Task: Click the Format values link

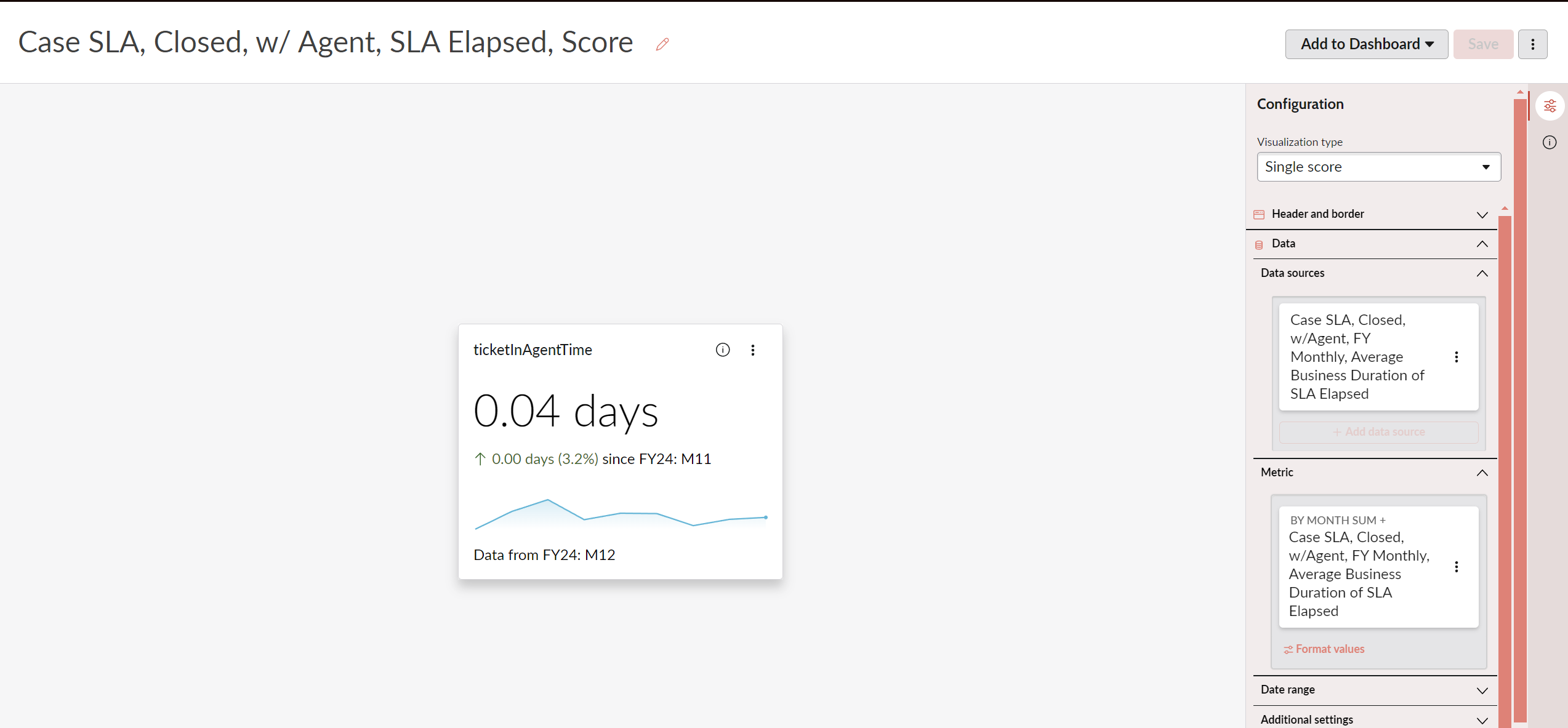Action: [1324, 649]
